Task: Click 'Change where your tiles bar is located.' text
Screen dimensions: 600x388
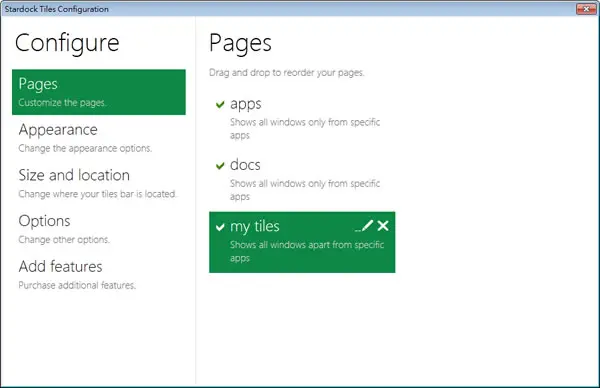Action: pyautogui.click(x=97, y=194)
